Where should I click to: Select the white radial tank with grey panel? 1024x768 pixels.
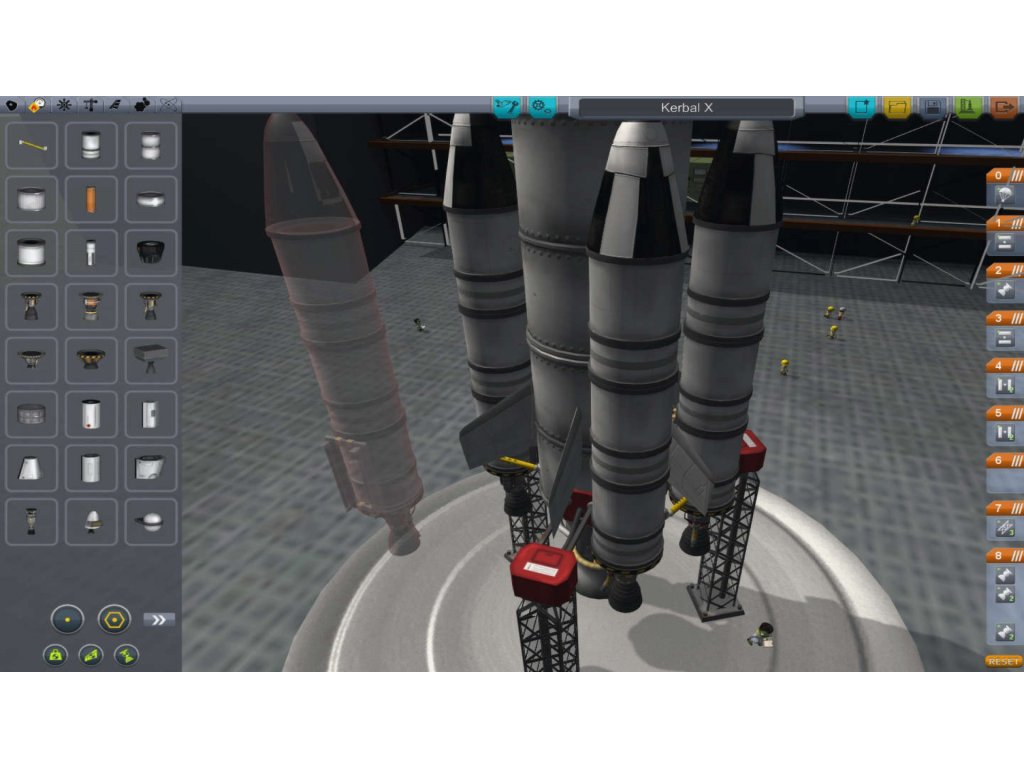[150, 414]
